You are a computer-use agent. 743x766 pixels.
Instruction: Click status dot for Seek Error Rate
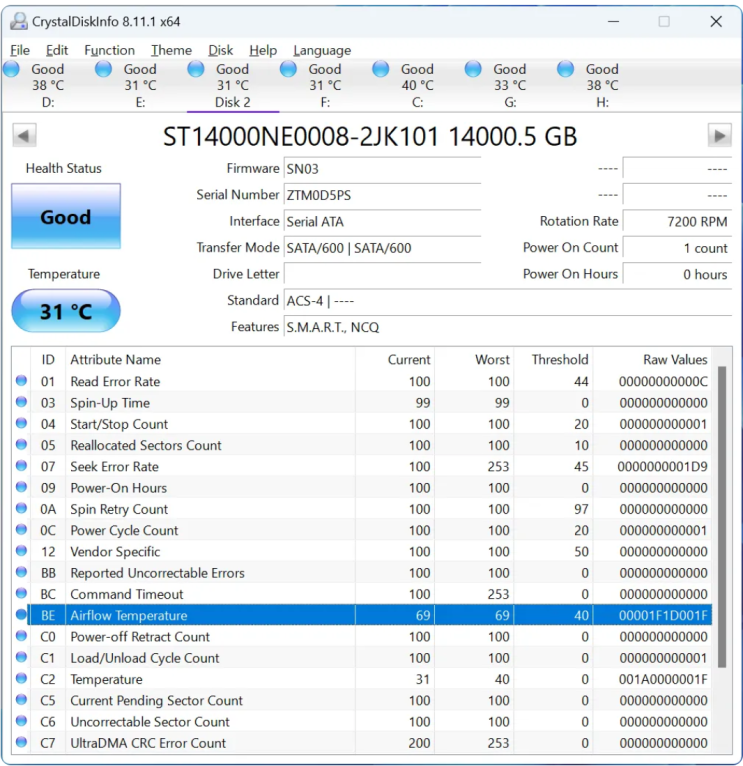click(21, 466)
